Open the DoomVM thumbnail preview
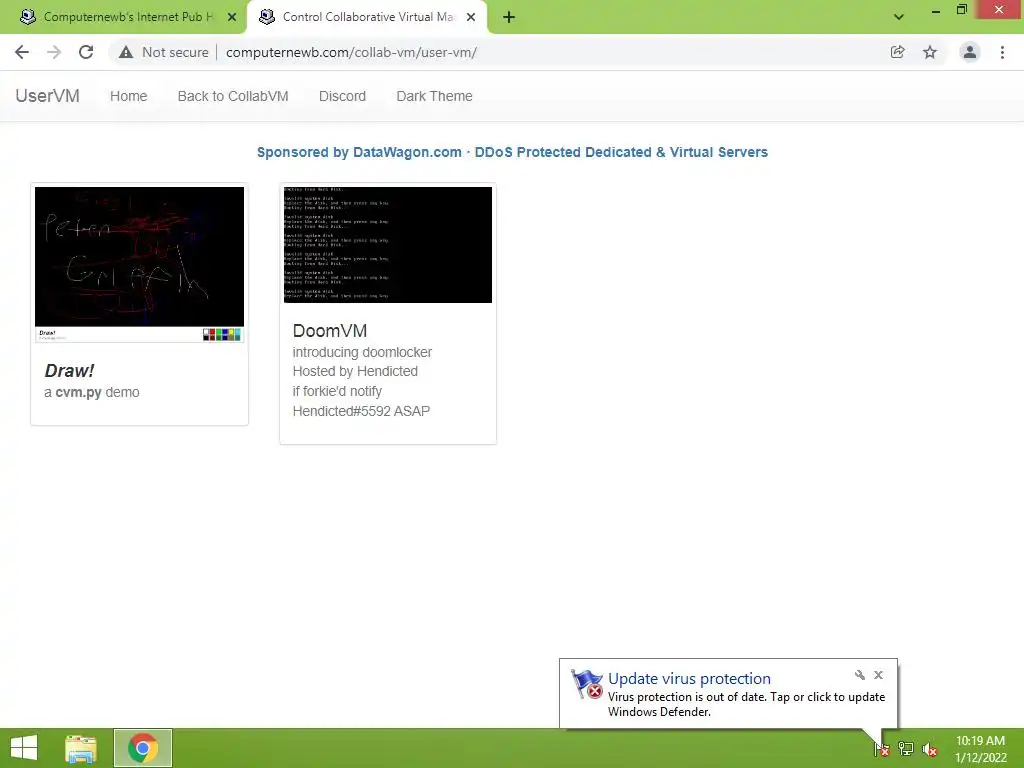The height and width of the screenshot is (768, 1024). coord(388,245)
